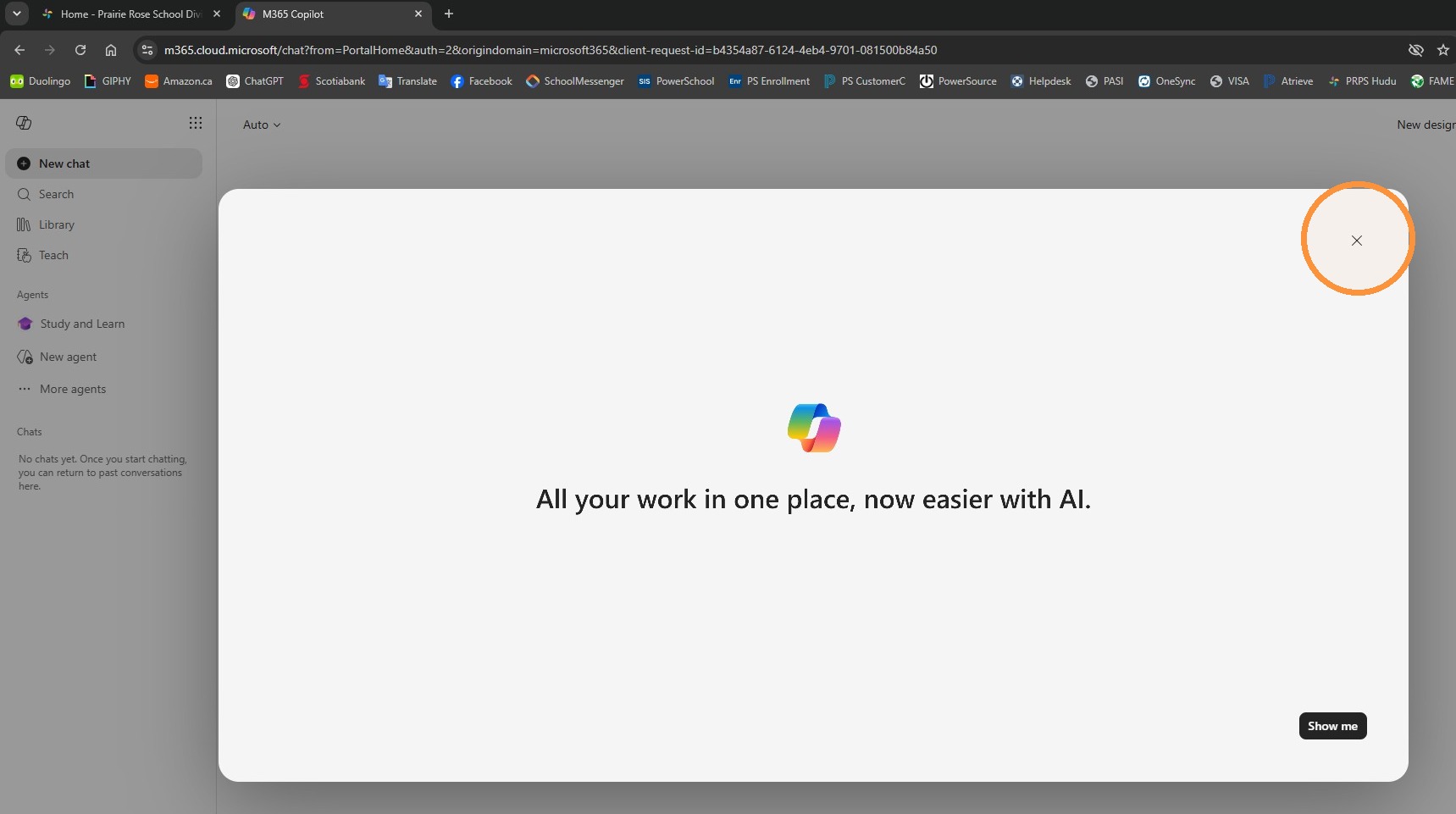This screenshot has width=1456, height=814.
Task: Open the ChatGPT bookmark
Action: point(255,81)
